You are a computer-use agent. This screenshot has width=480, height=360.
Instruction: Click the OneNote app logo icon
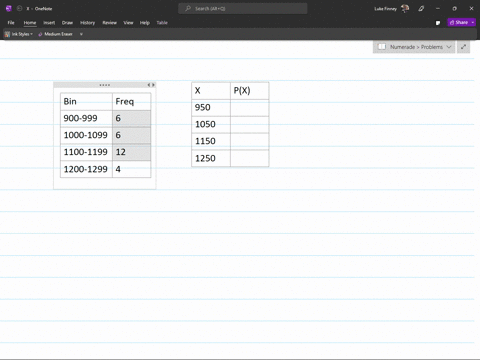click(x=9, y=9)
